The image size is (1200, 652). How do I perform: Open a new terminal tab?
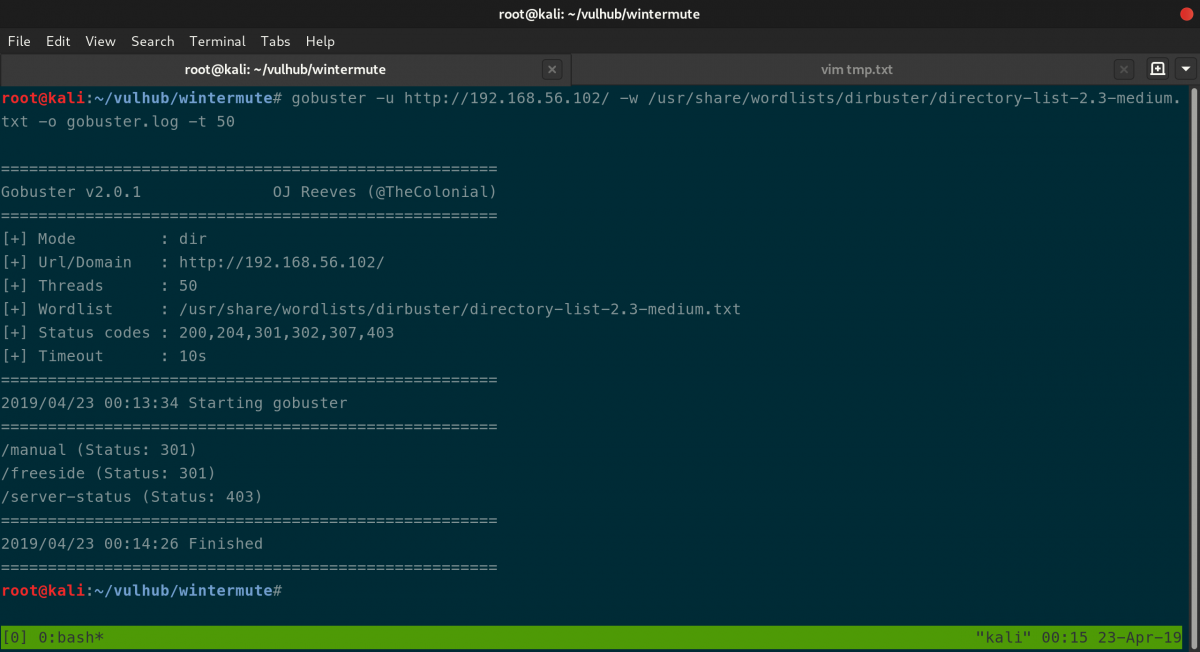[1158, 69]
